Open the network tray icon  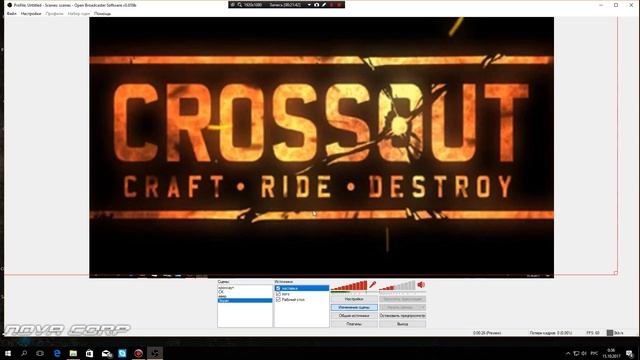tap(576, 353)
